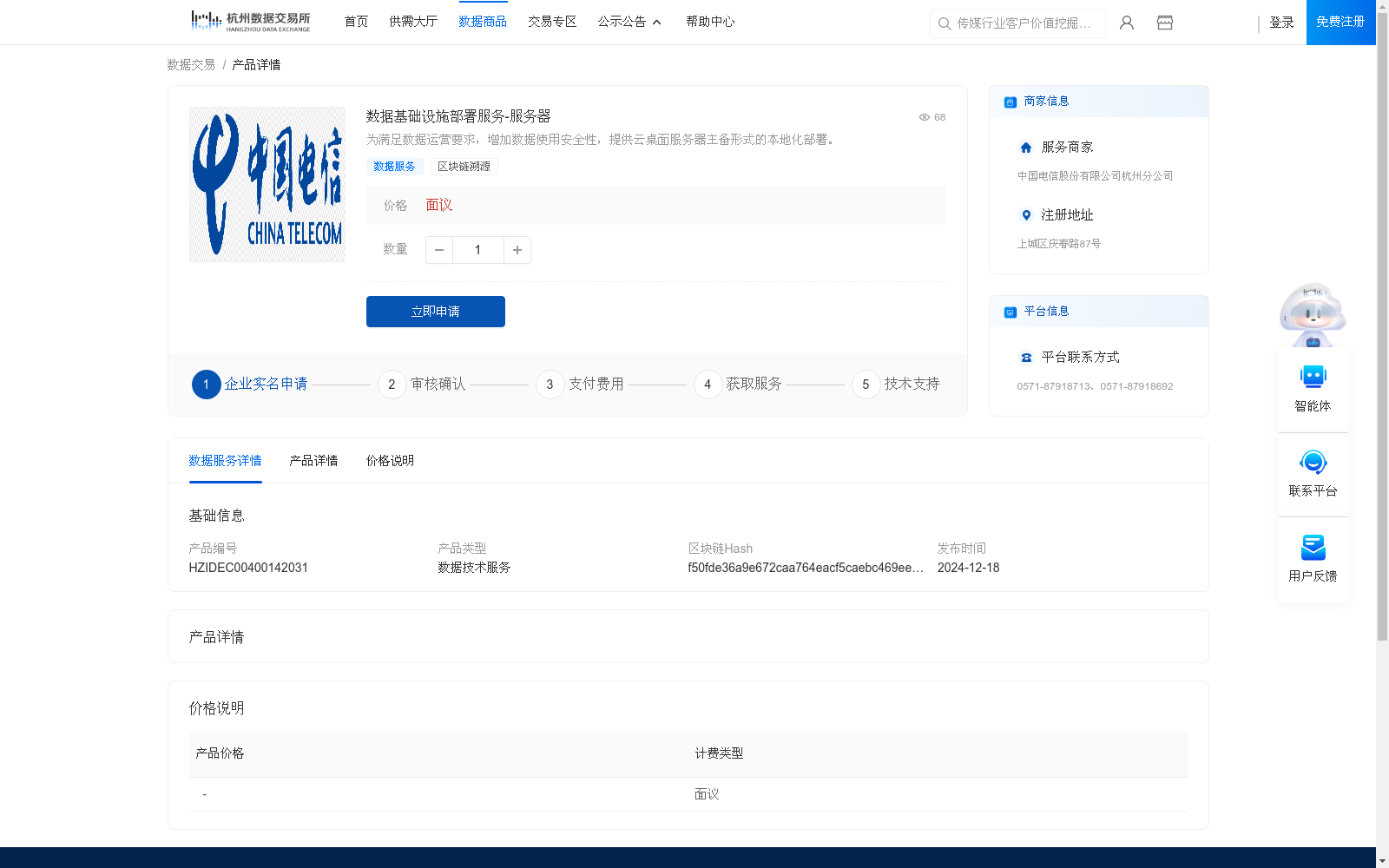Screen dimensions: 1389x868
Task: Click 中国电信股份有限公司杭州分公司 merchant name
Action: (x=1095, y=176)
